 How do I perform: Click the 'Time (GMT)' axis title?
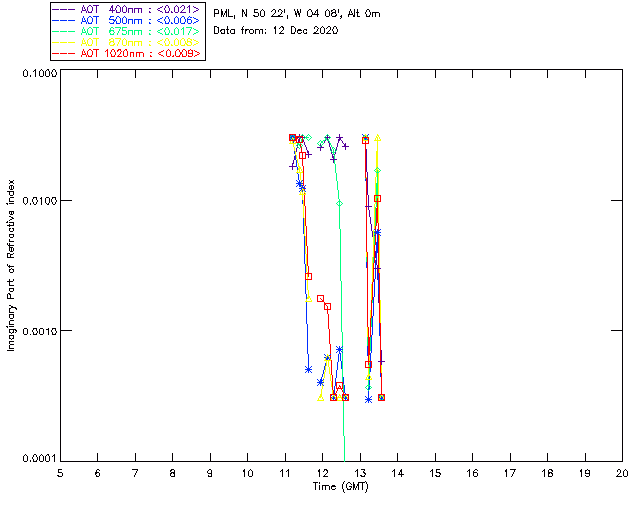point(340,486)
